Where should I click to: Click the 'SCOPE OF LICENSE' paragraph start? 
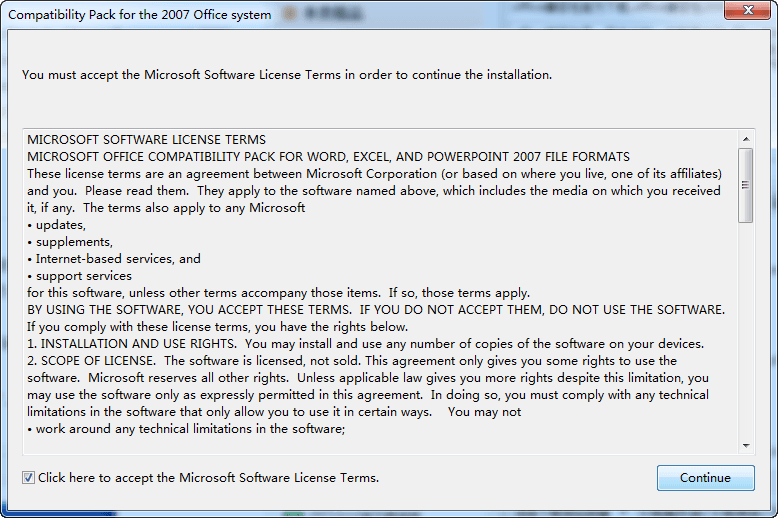90,361
